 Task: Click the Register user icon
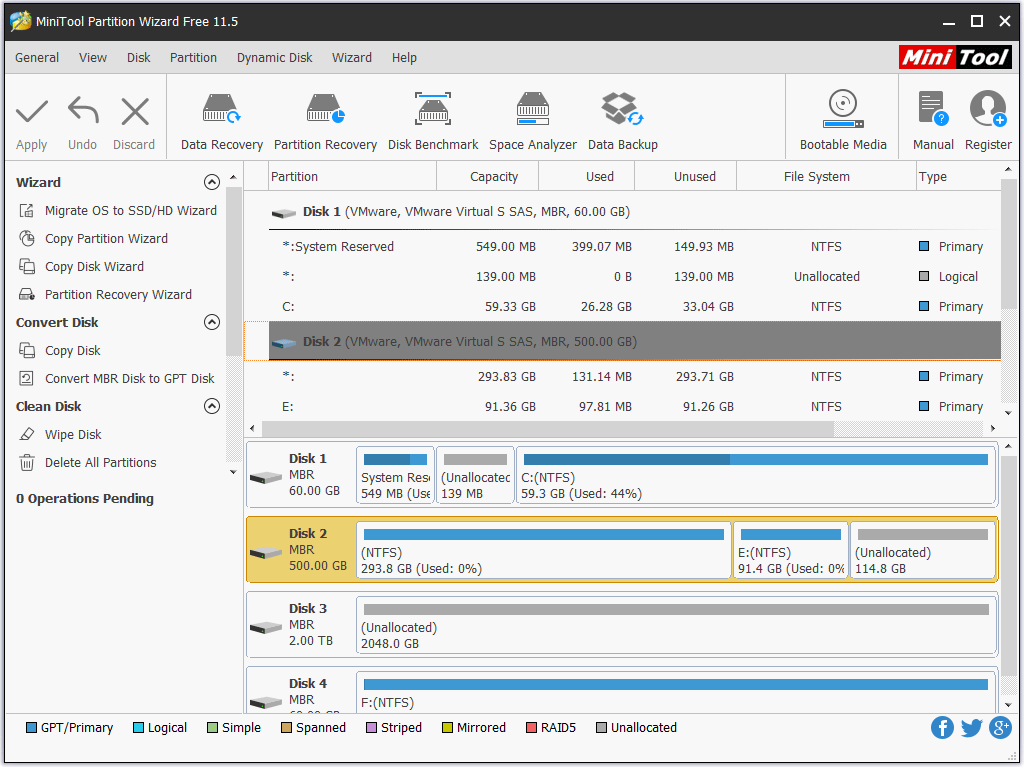click(988, 121)
